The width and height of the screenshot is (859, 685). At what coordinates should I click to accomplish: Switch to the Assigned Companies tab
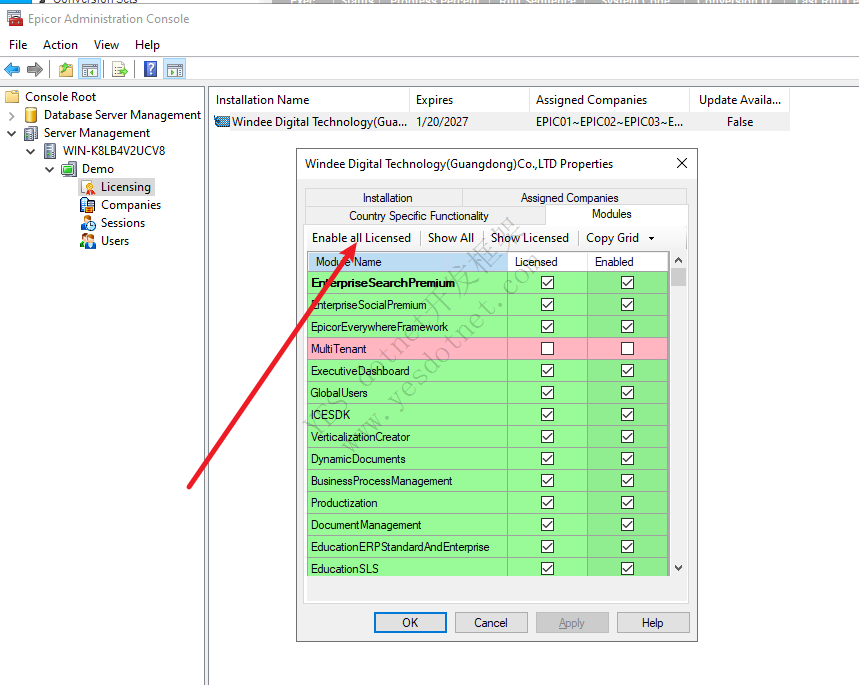coord(569,198)
